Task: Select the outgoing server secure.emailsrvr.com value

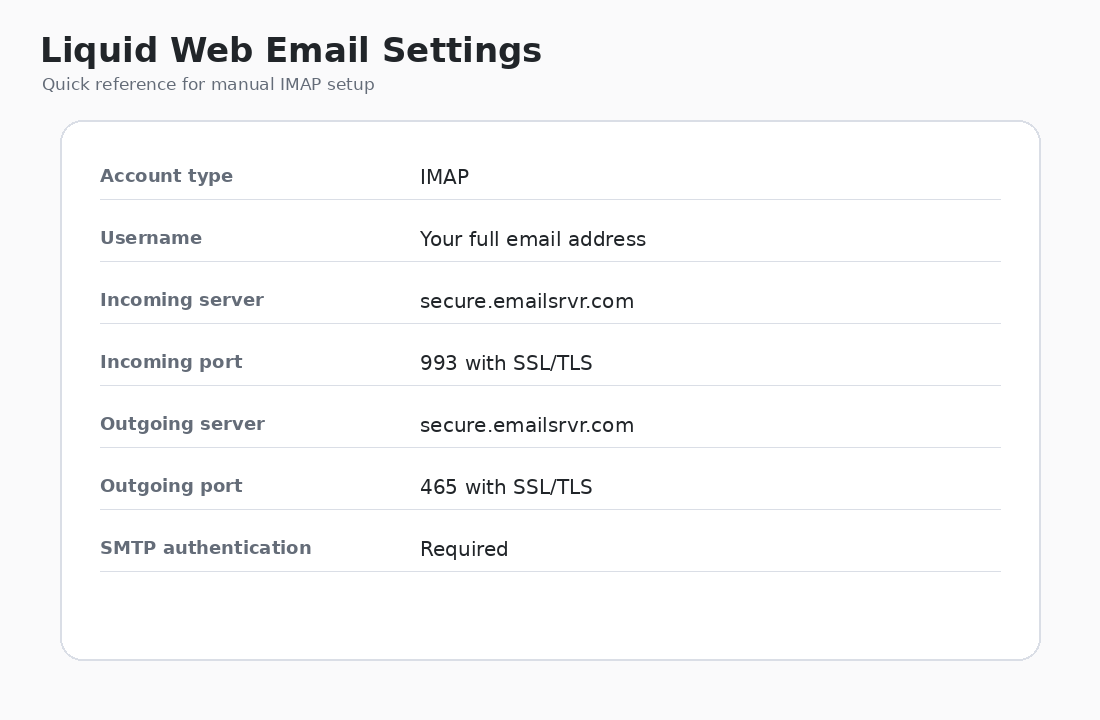Action: [x=527, y=425]
